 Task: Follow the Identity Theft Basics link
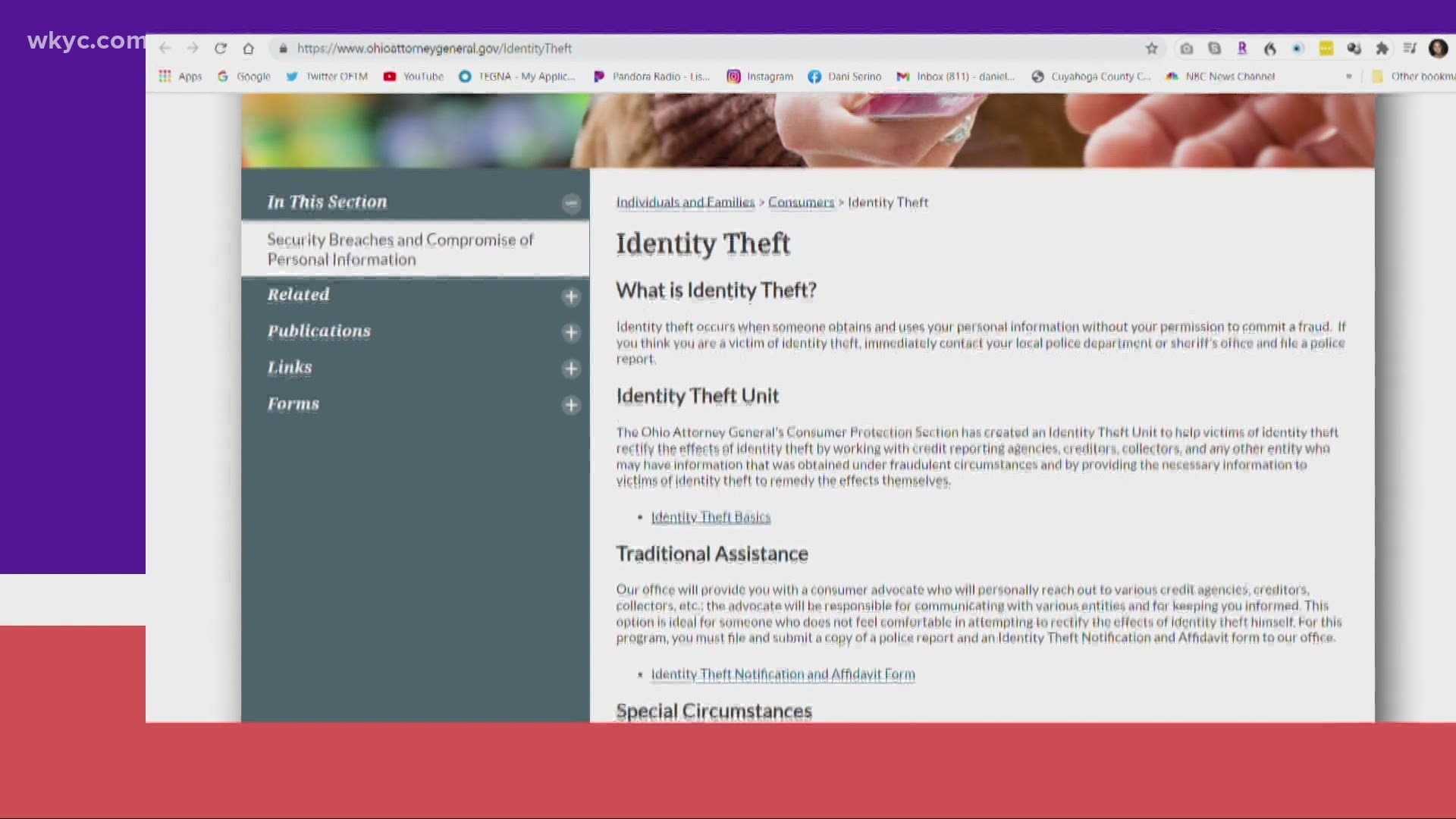tap(711, 517)
